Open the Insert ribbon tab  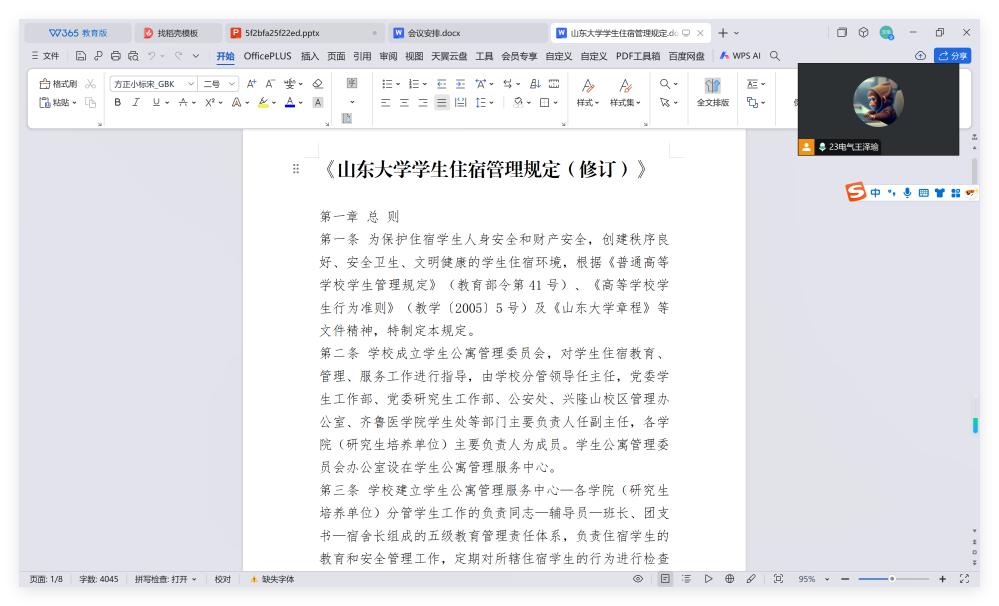(x=310, y=56)
